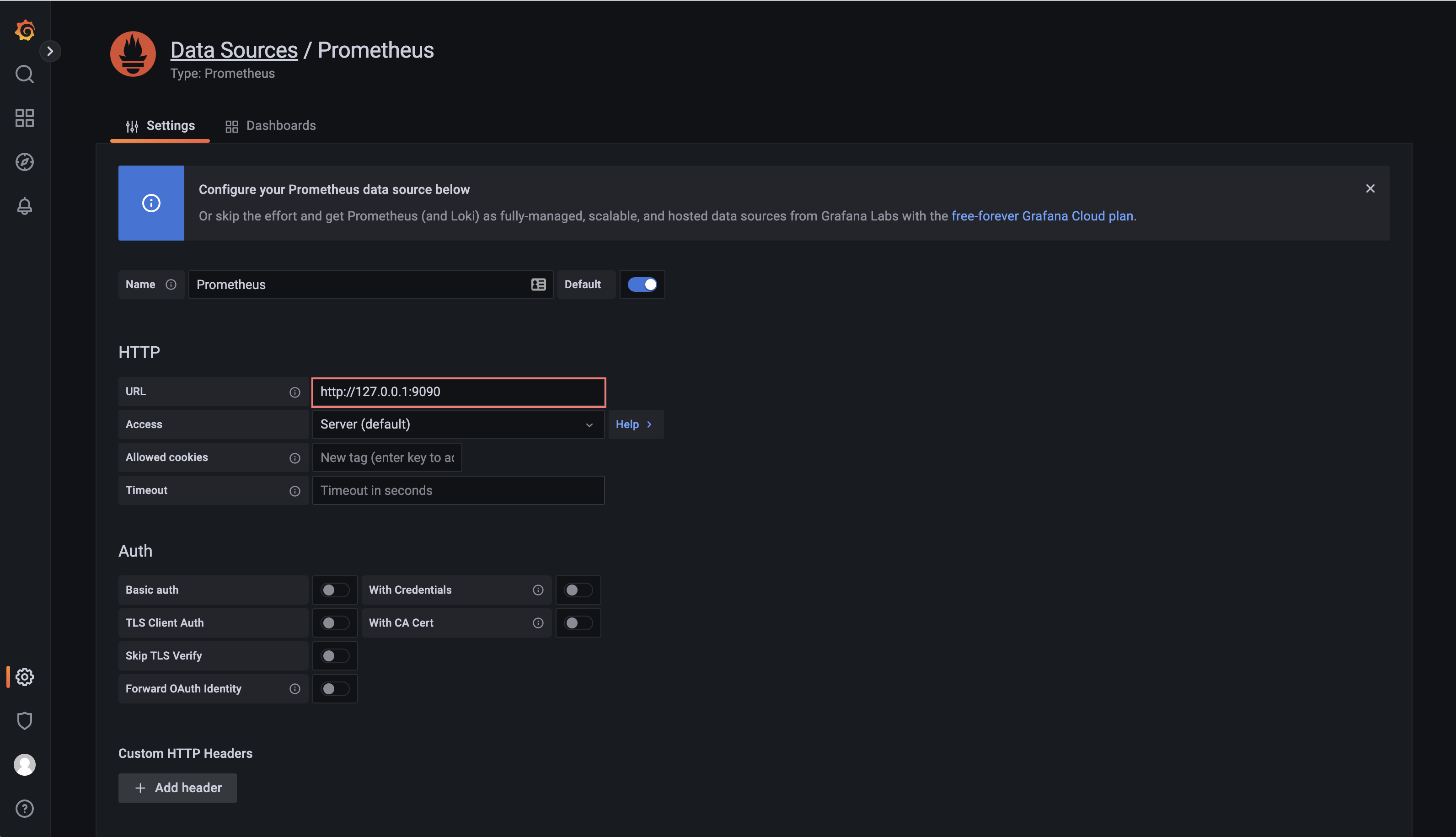The width and height of the screenshot is (1456, 837).
Task: Follow the Data Sources breadcrumb link
Action: coord(234,50)
